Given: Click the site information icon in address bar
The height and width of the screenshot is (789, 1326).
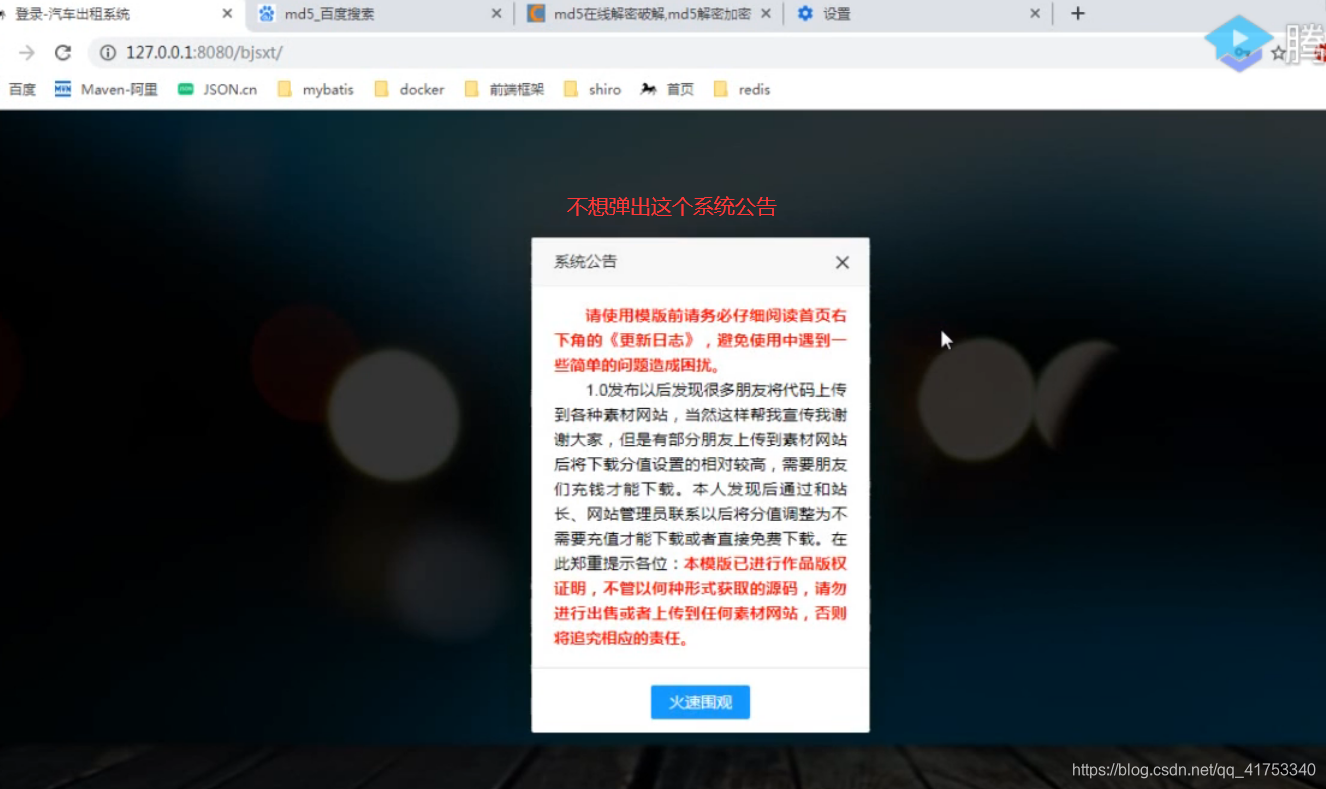Looking at the screenshot, I should tap(108, 52).
